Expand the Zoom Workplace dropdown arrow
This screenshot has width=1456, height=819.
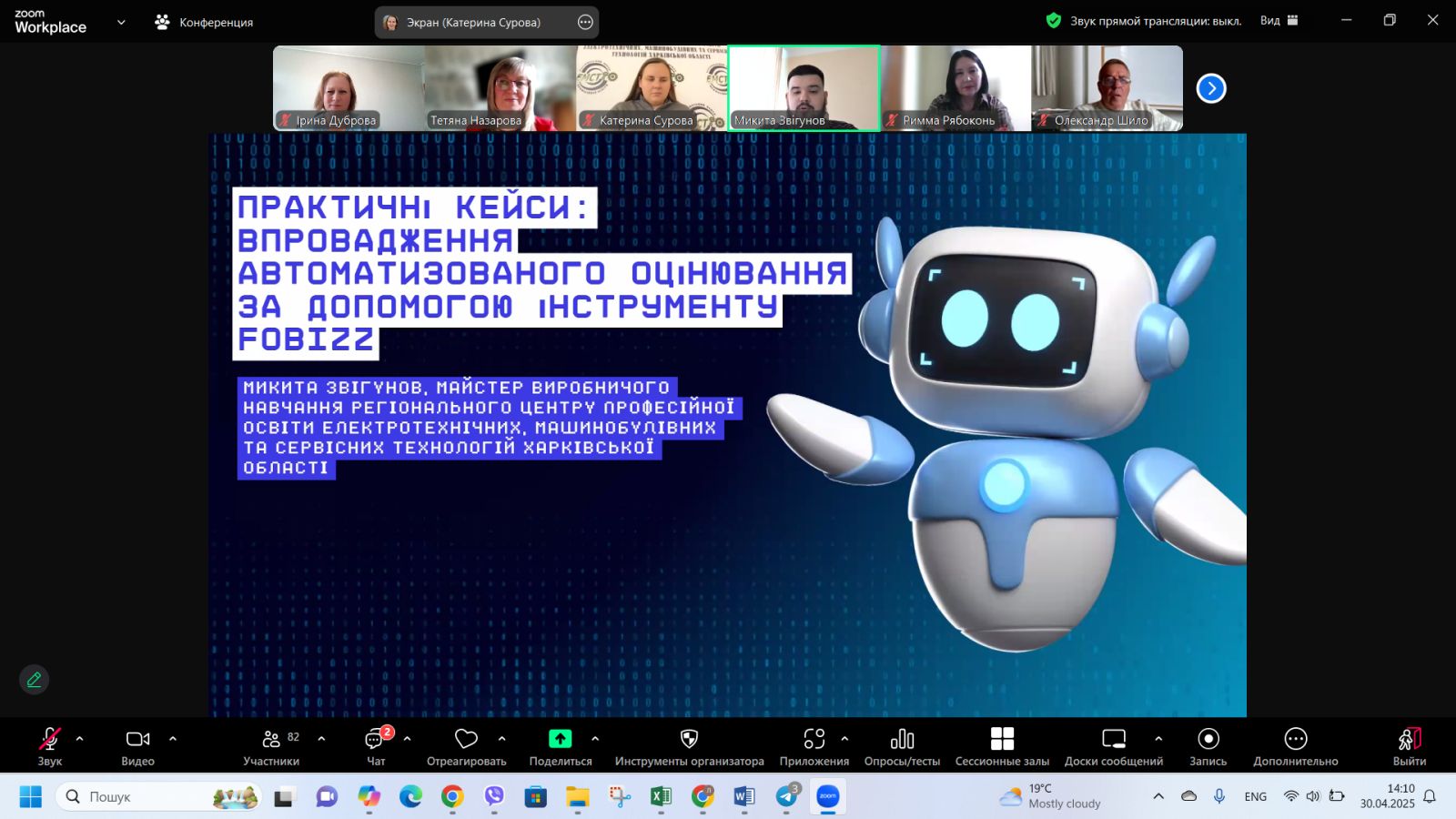pos(121,22)
